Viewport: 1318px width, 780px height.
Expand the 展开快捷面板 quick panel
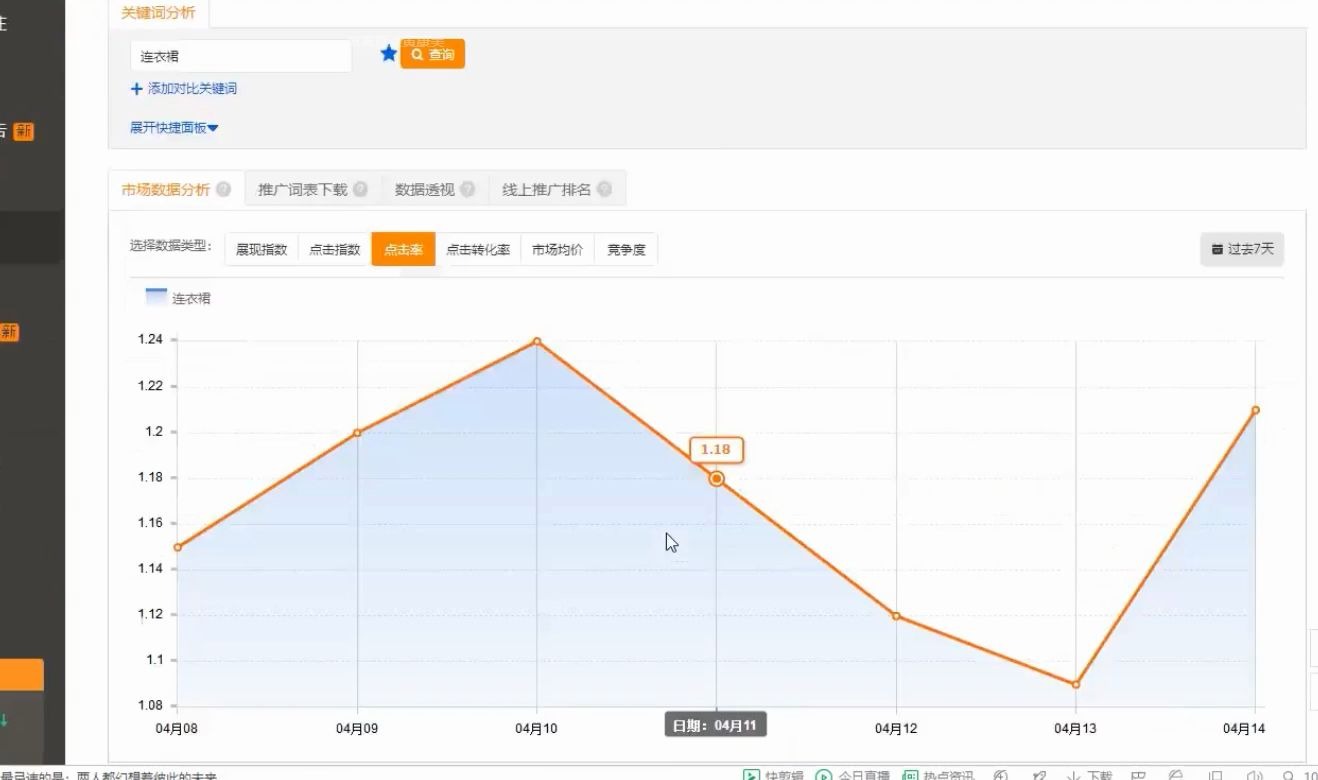[174, 128]
